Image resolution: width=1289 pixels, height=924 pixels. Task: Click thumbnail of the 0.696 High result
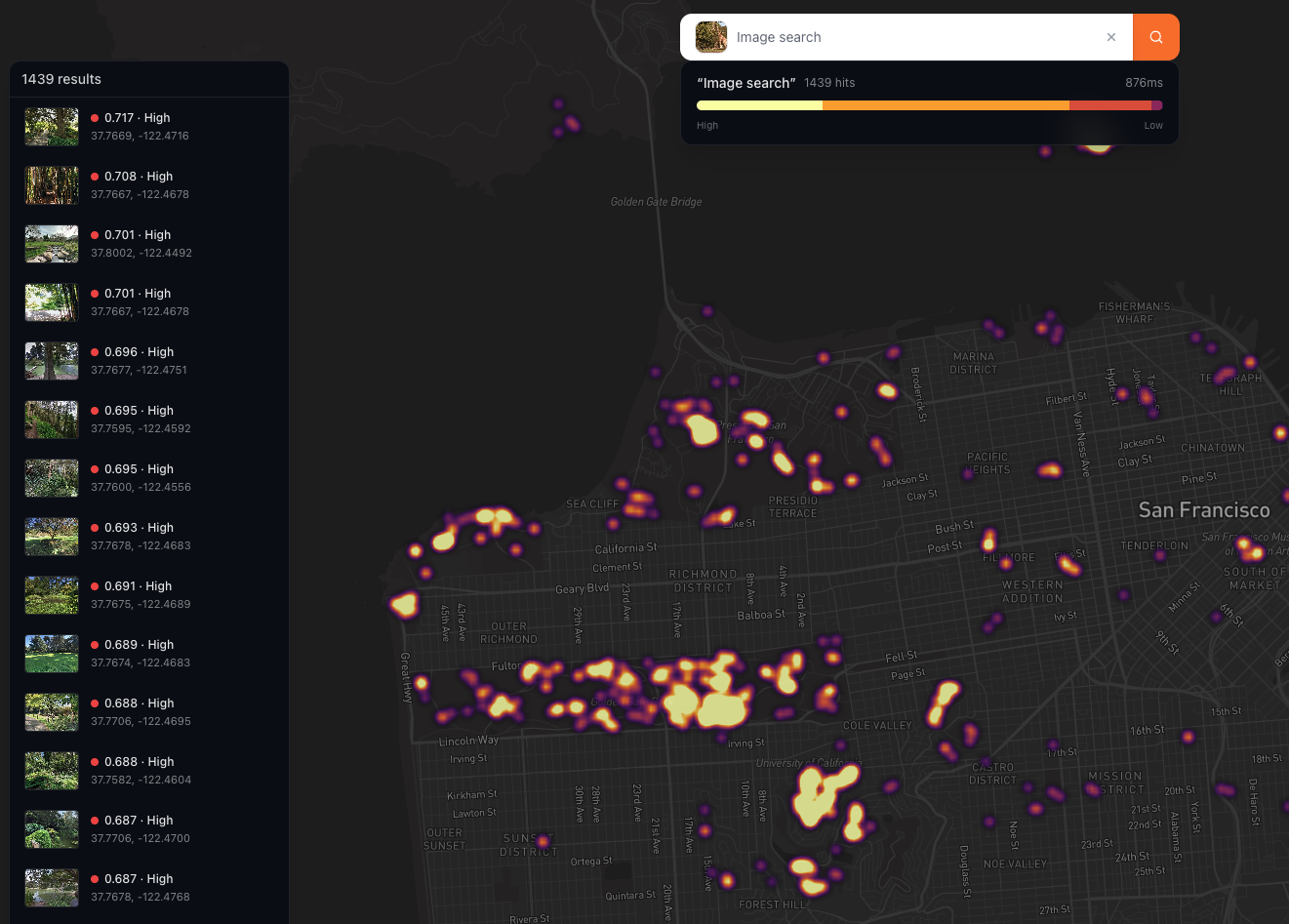pyautogui.click(x=52, y=361)
